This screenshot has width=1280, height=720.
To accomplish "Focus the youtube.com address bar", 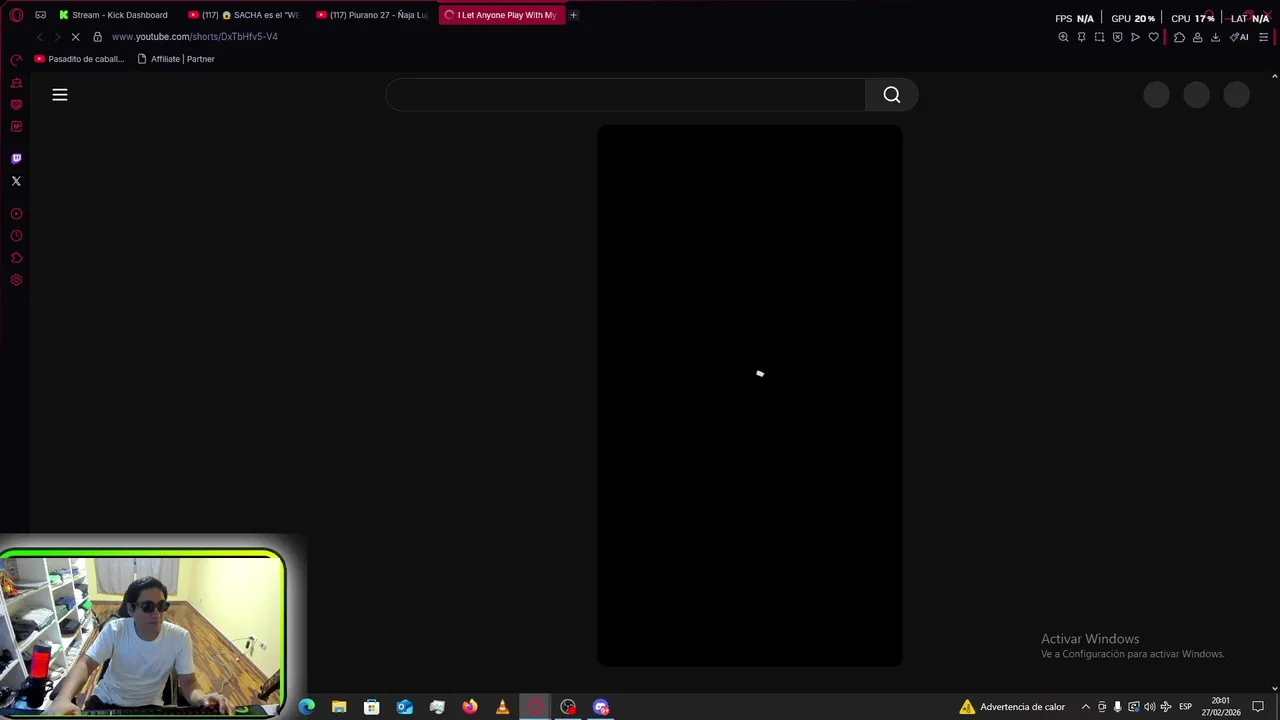I will tap(195, 37).
